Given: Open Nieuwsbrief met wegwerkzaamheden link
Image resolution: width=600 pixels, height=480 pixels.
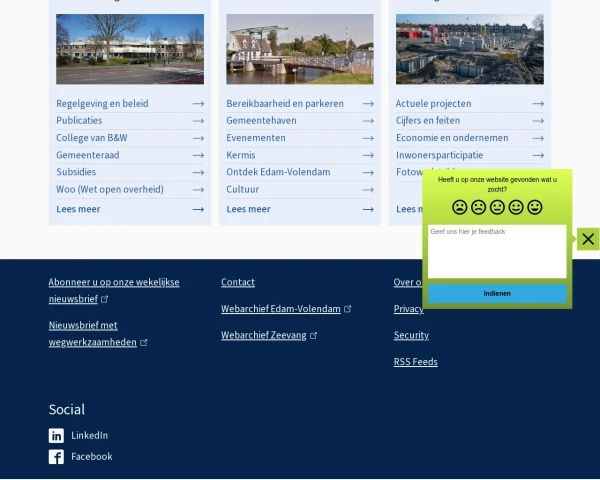Looking at the screenshot, I should click(x=93, y=334).
